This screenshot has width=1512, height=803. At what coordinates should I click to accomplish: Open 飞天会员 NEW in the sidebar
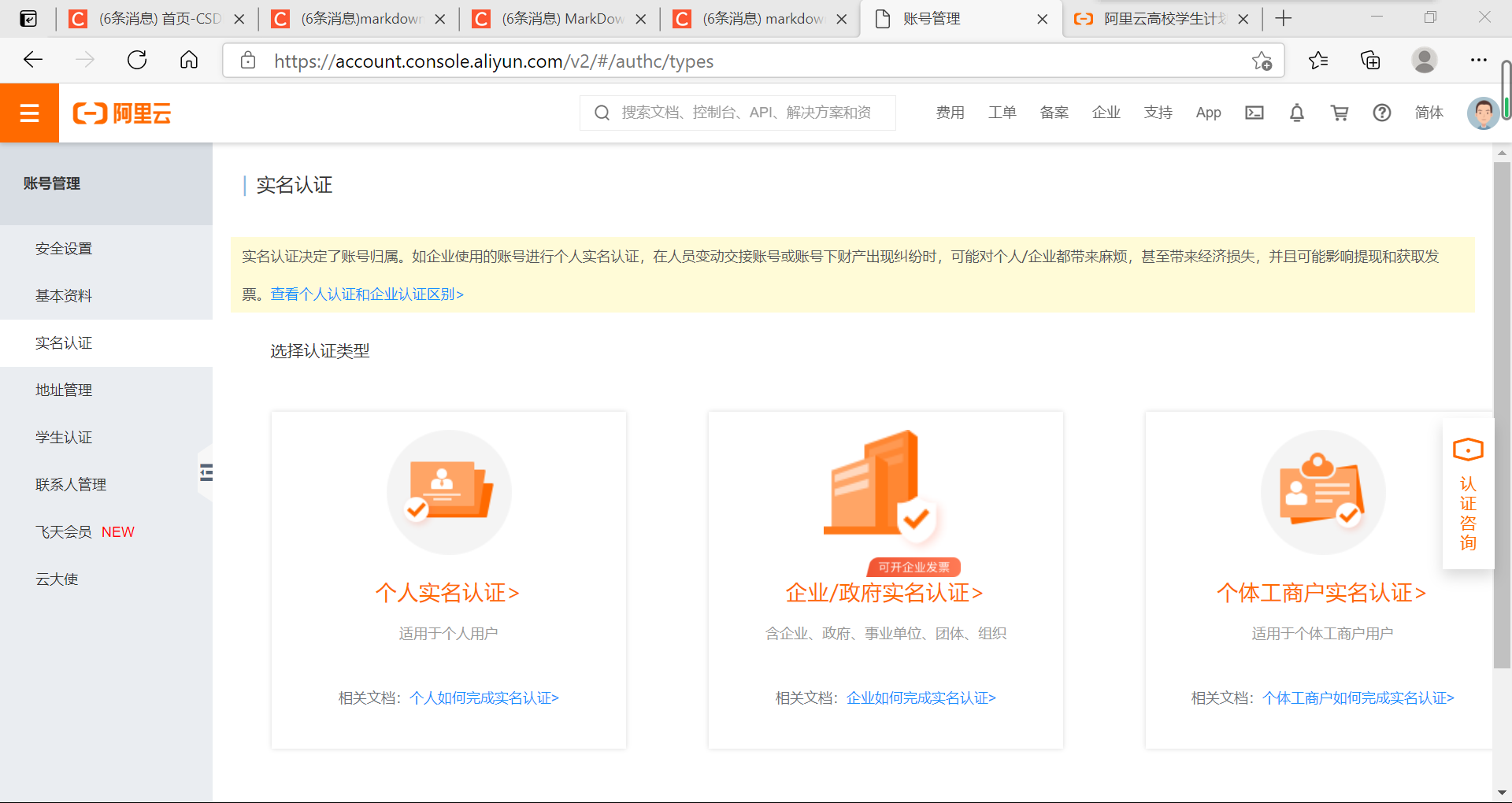pos(106,532)
